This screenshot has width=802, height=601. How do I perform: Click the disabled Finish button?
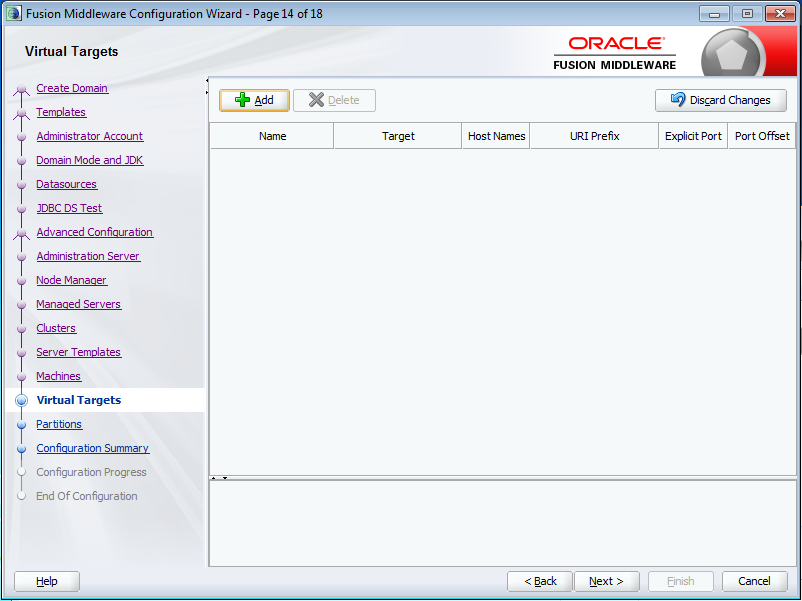pos(681,581)
